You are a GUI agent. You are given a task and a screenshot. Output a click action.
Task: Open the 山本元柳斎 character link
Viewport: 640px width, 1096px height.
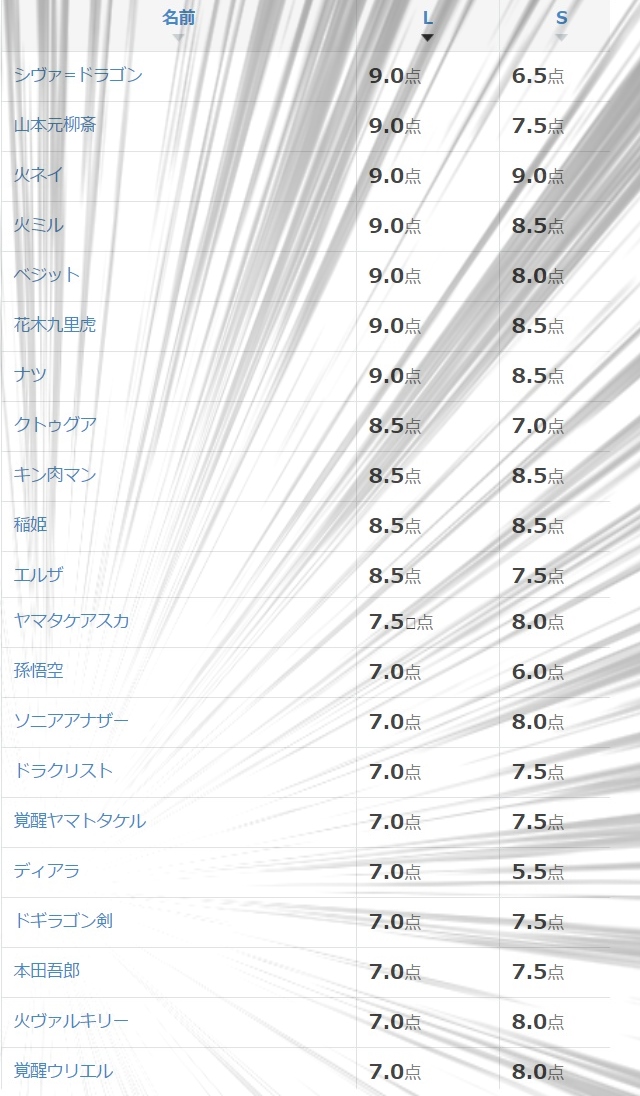(54, 125)
